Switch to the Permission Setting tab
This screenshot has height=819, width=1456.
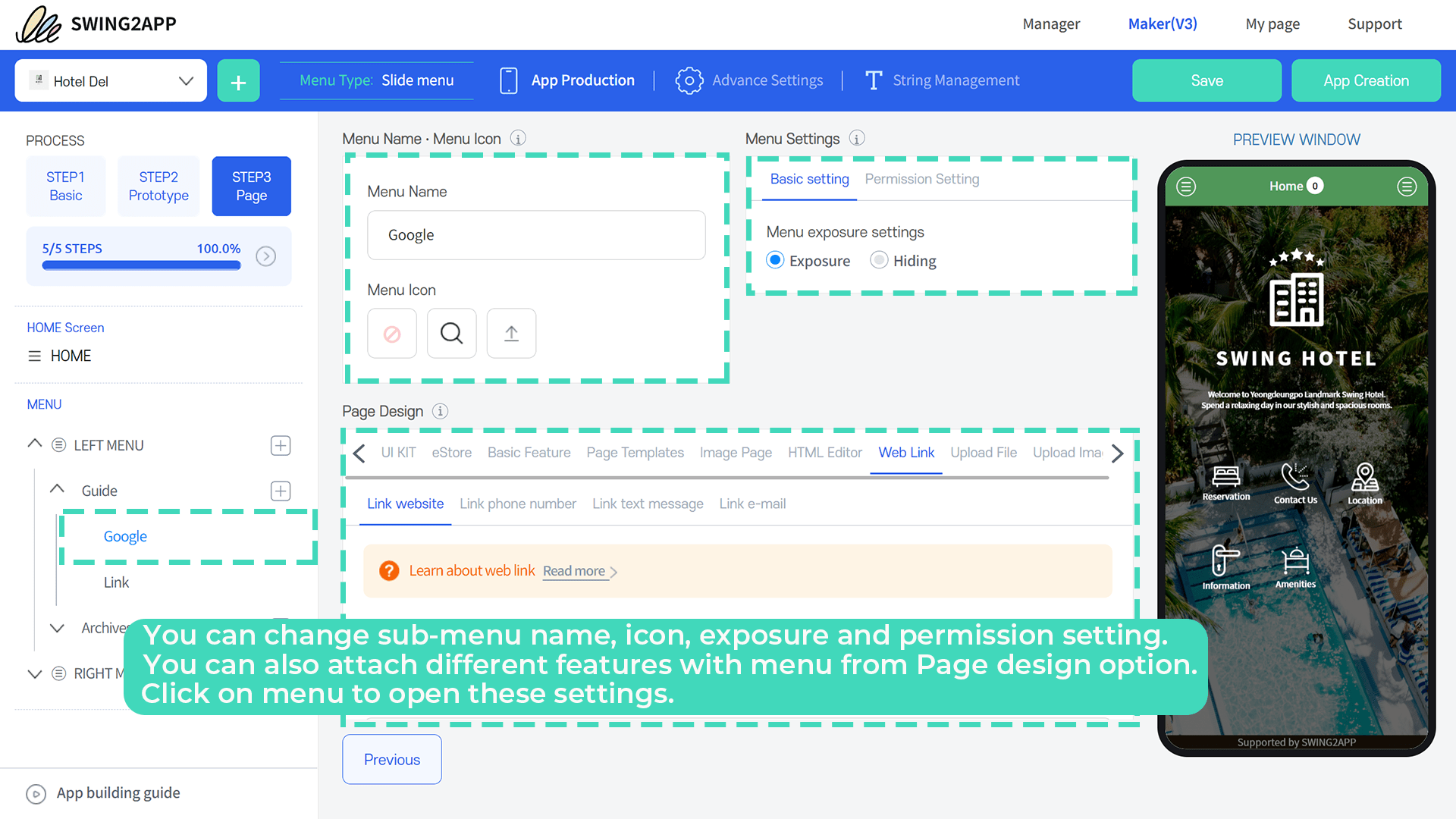pyautogui.click(x=921, y=179)
